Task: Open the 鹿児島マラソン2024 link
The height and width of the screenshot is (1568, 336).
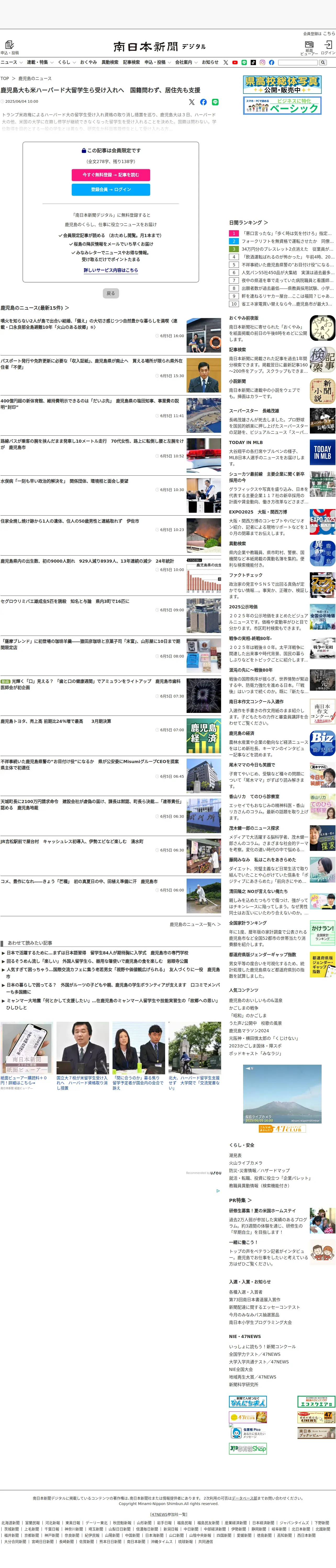Action: coord(249,1031)
